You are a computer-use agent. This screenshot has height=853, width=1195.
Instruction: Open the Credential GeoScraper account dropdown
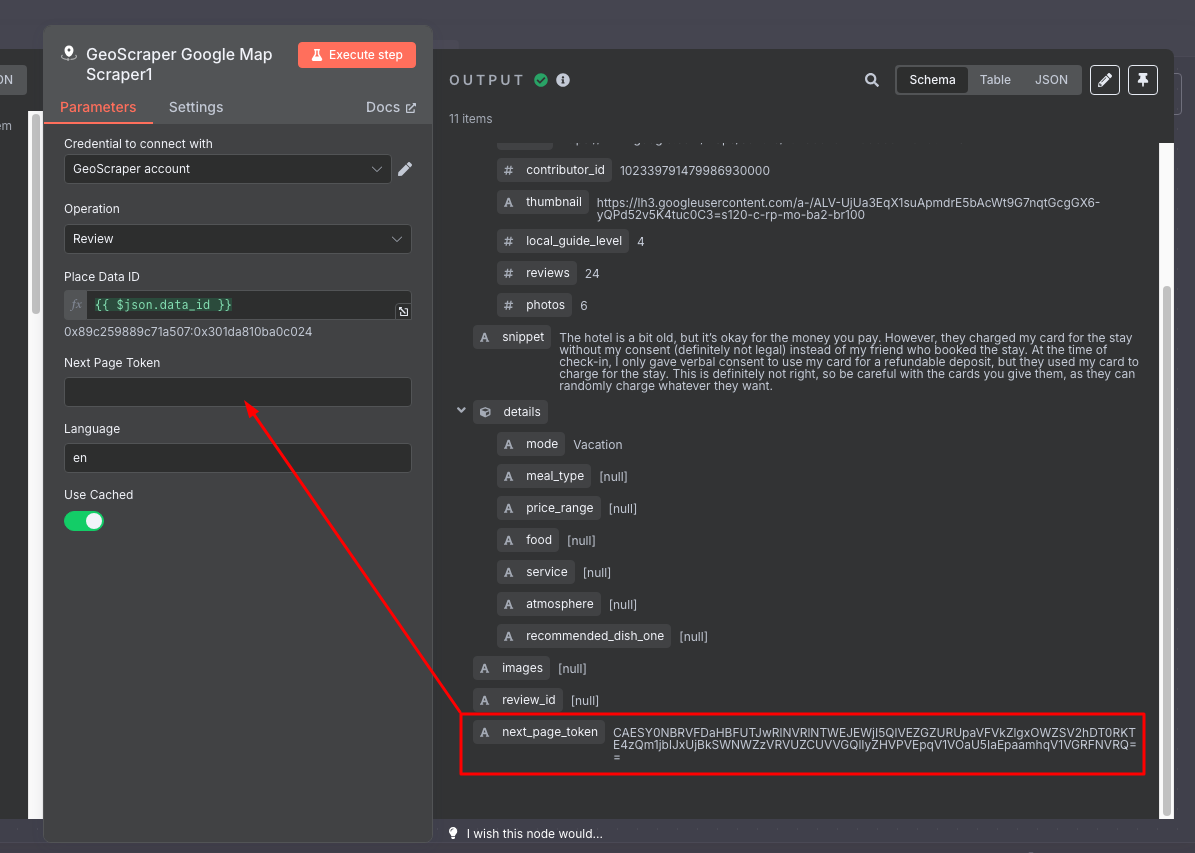pos(227,169)
